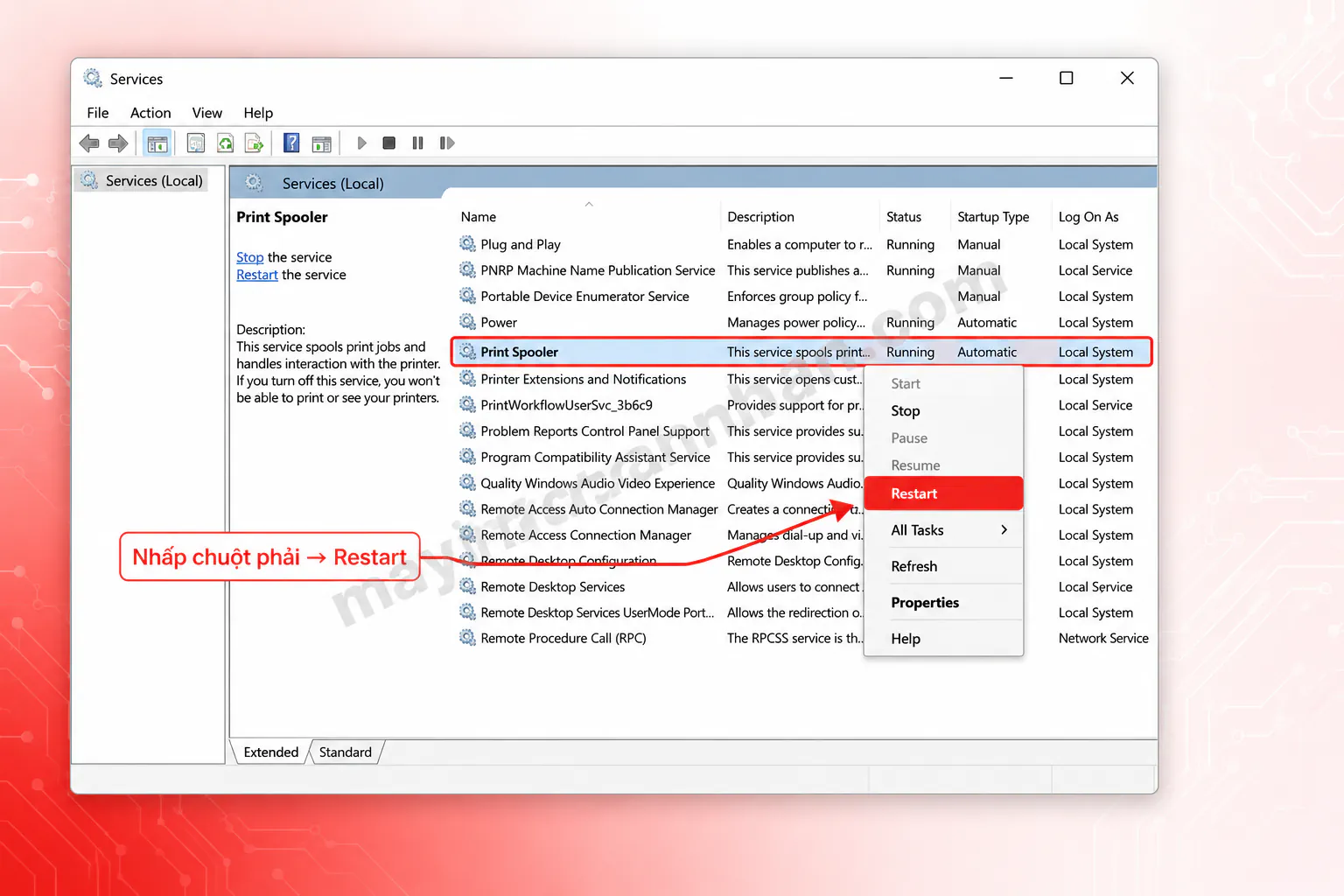Click the Forward arrow toolbar icon
Screen dimensions: 1344x896
[x=118, y=143]
